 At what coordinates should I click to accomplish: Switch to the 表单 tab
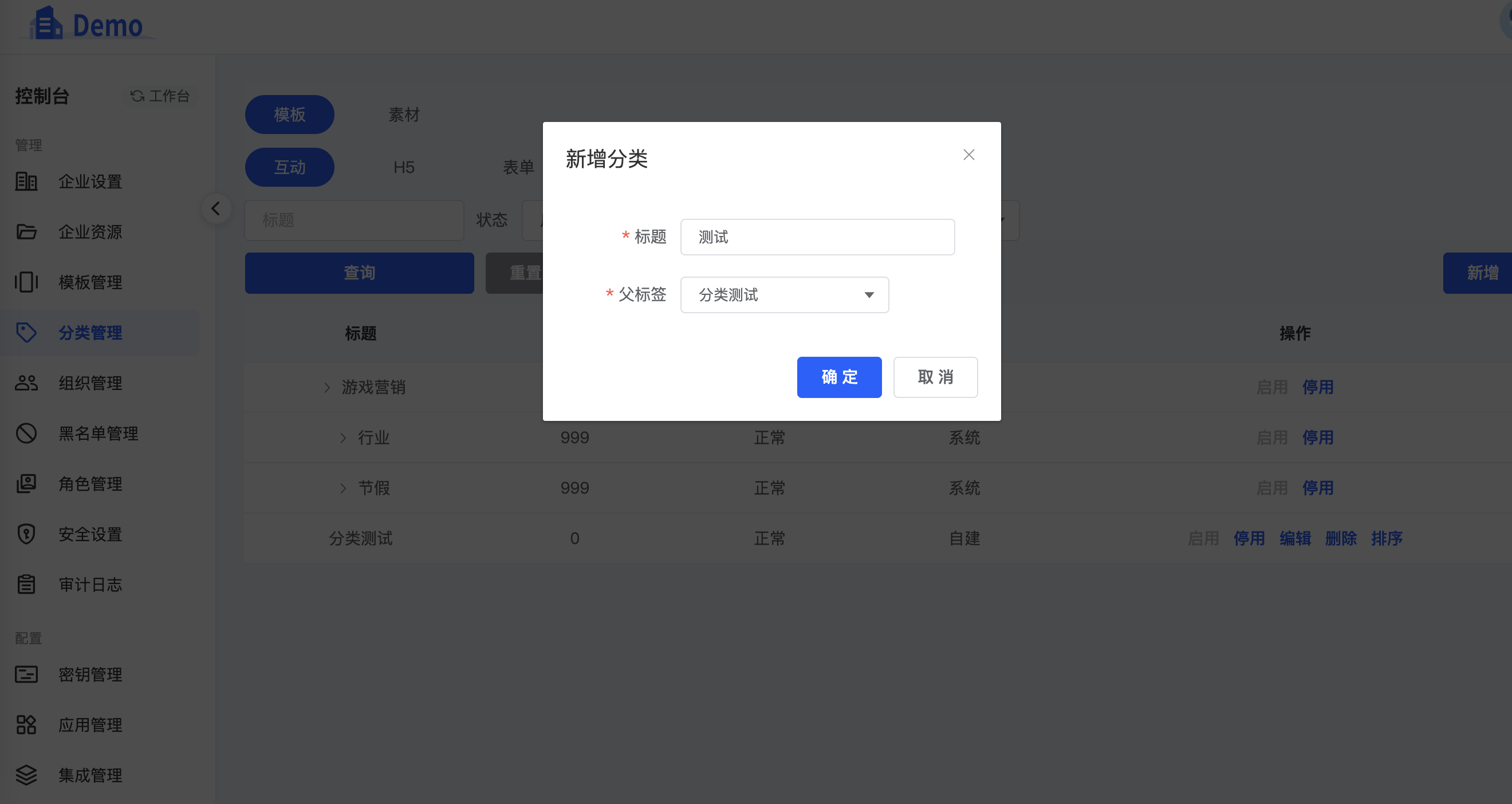[x=518, y=167]
